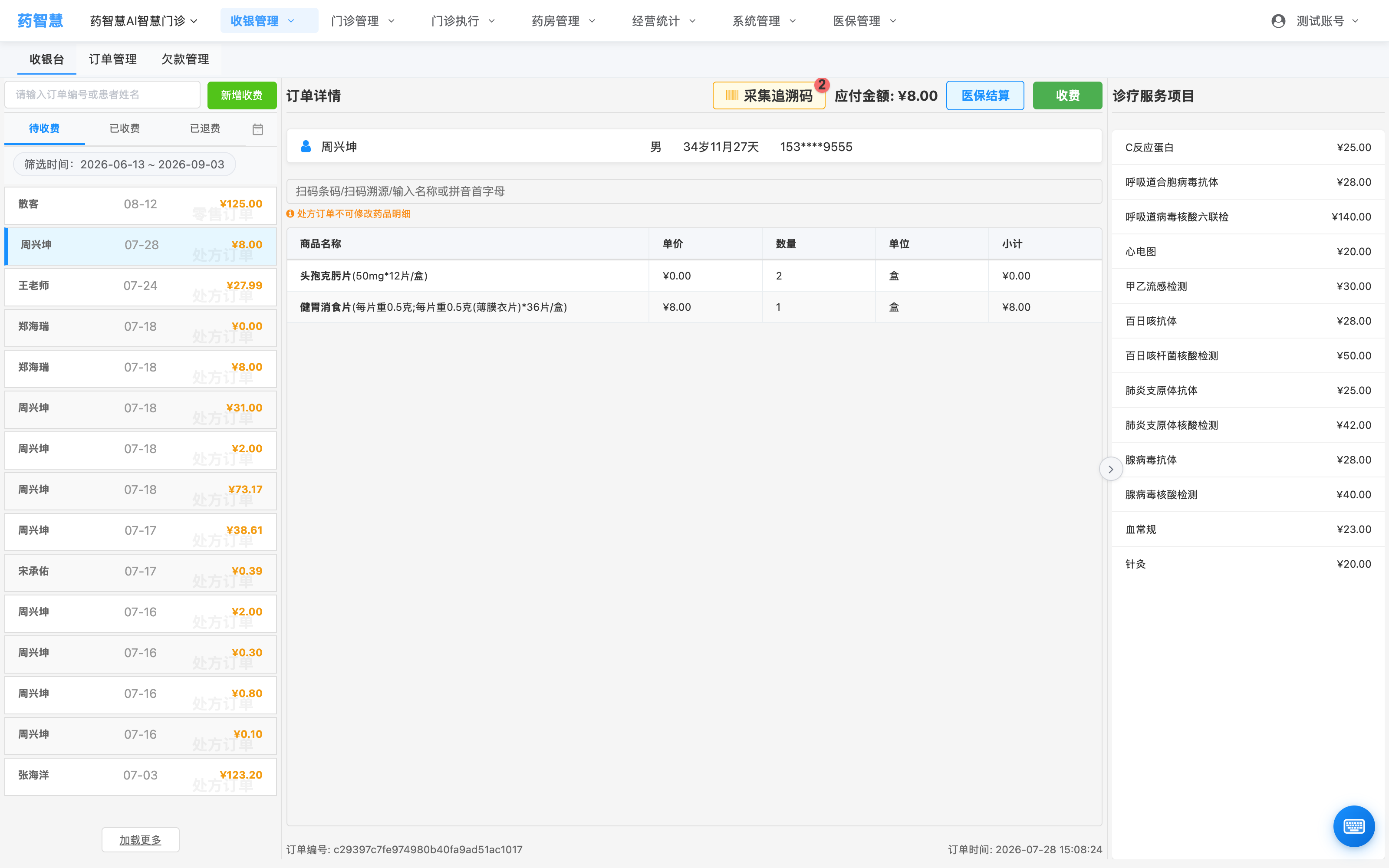The width and height of the screenshot is (1389, 868).
Task: Expand the 医保管理 menu
Action: point(864,21)
